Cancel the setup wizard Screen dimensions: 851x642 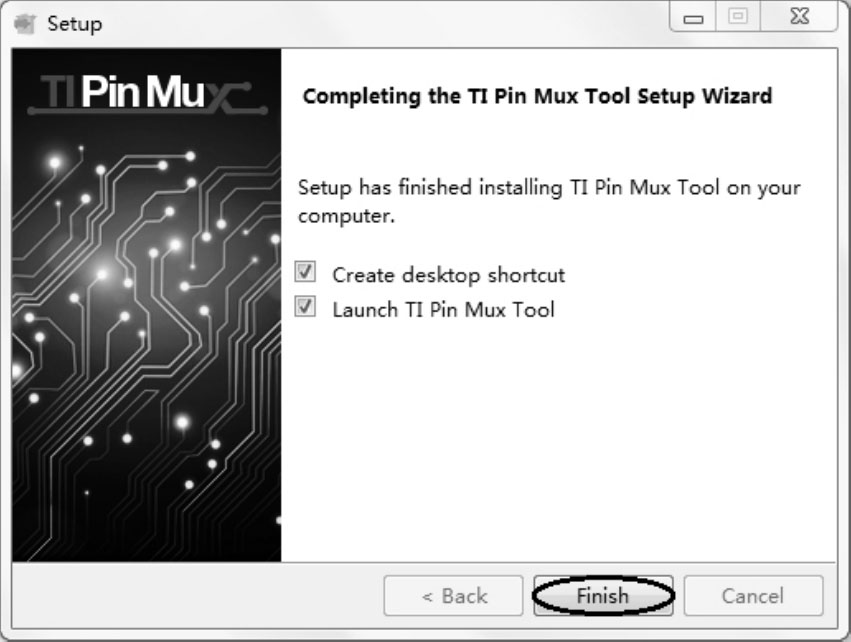tap(753, 596)
